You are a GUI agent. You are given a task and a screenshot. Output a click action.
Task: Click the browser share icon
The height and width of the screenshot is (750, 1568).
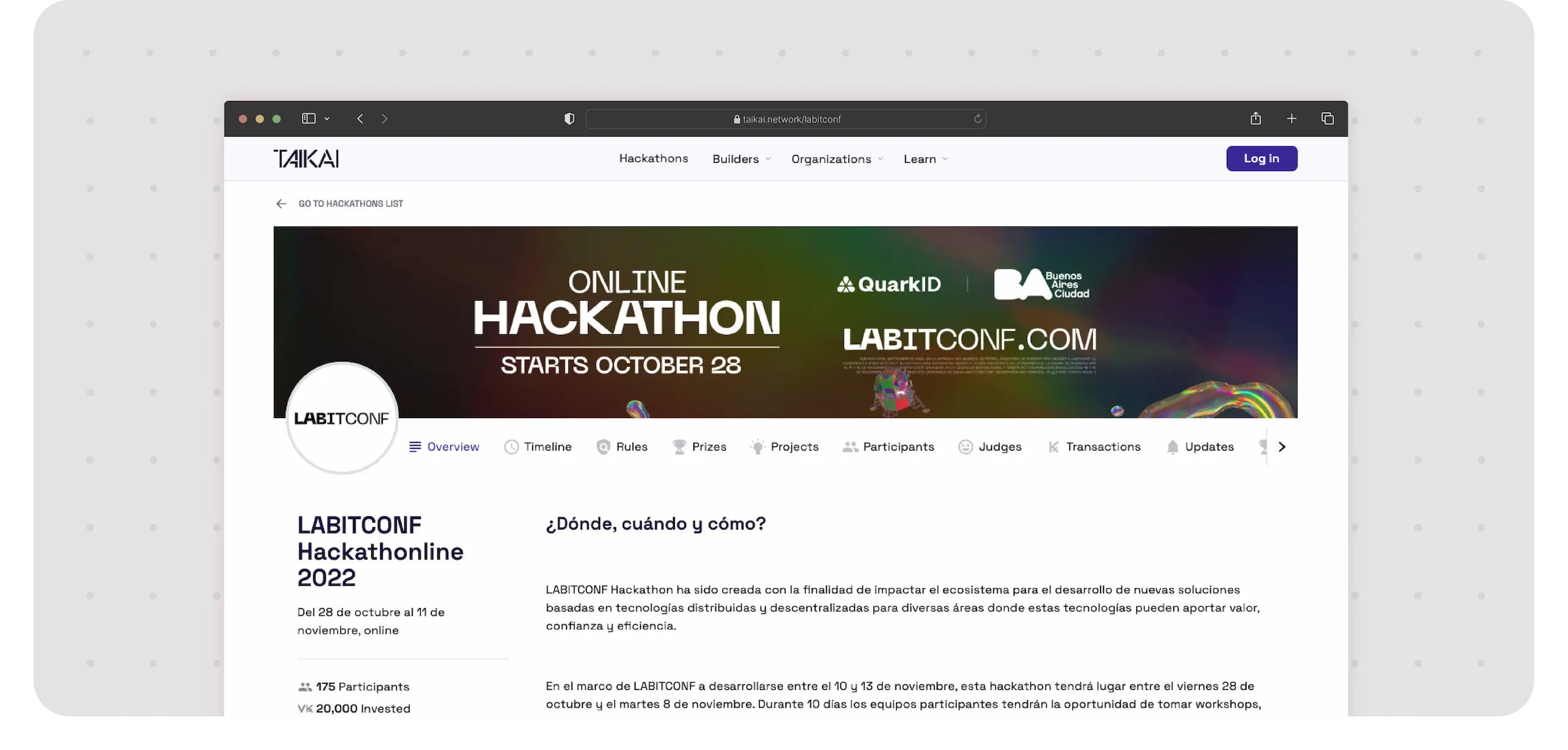[1255, 119]
